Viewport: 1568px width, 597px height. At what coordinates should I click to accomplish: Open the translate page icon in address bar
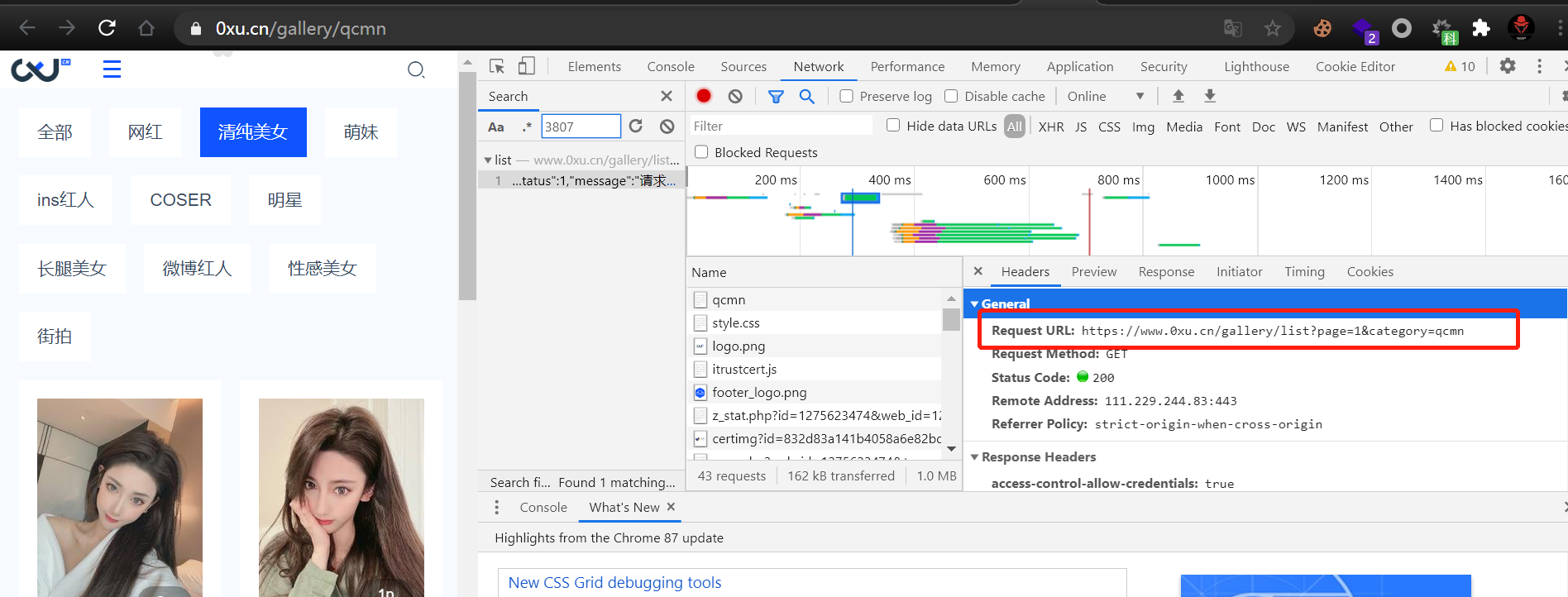pyautogui.click(x=1233, y=28)
